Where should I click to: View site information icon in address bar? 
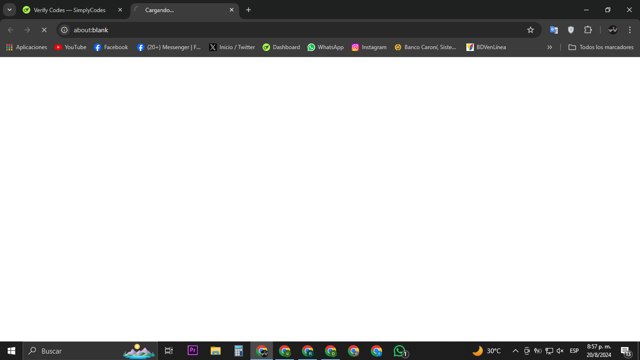64,30
